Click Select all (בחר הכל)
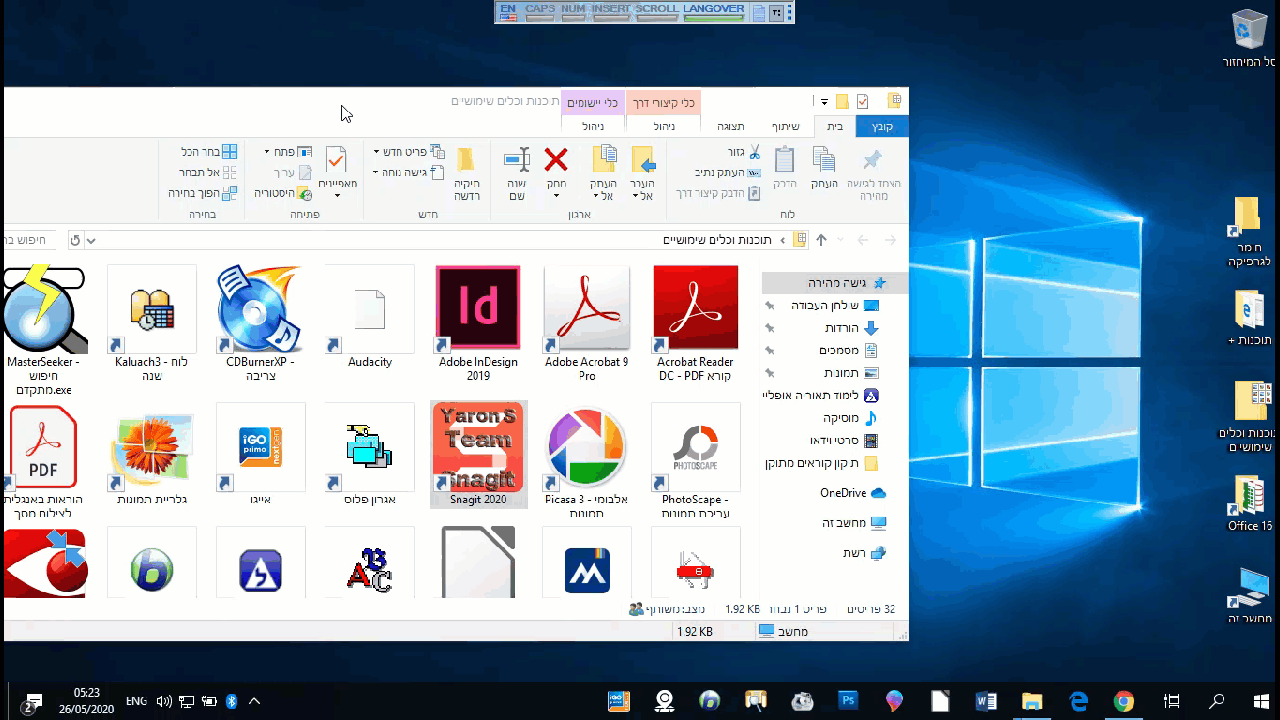This screenshot has height=720, width=1280. (x=209, y=152)
